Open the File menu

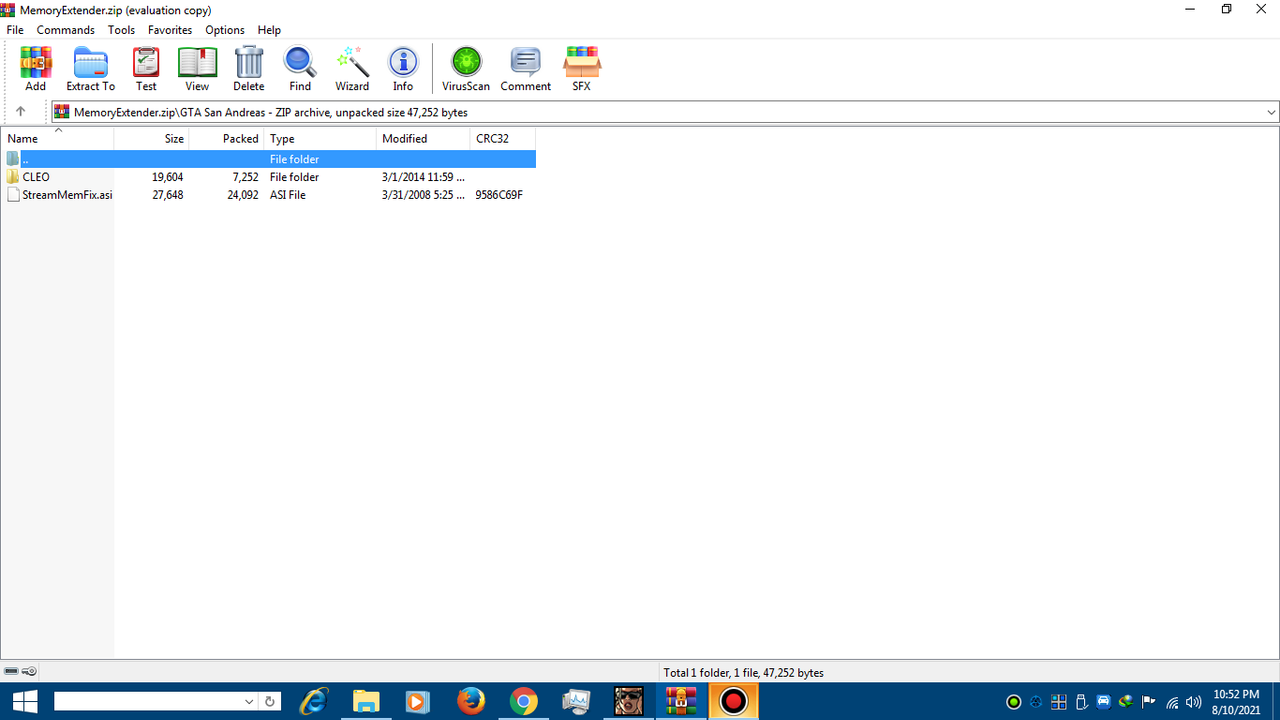(15, 30)
